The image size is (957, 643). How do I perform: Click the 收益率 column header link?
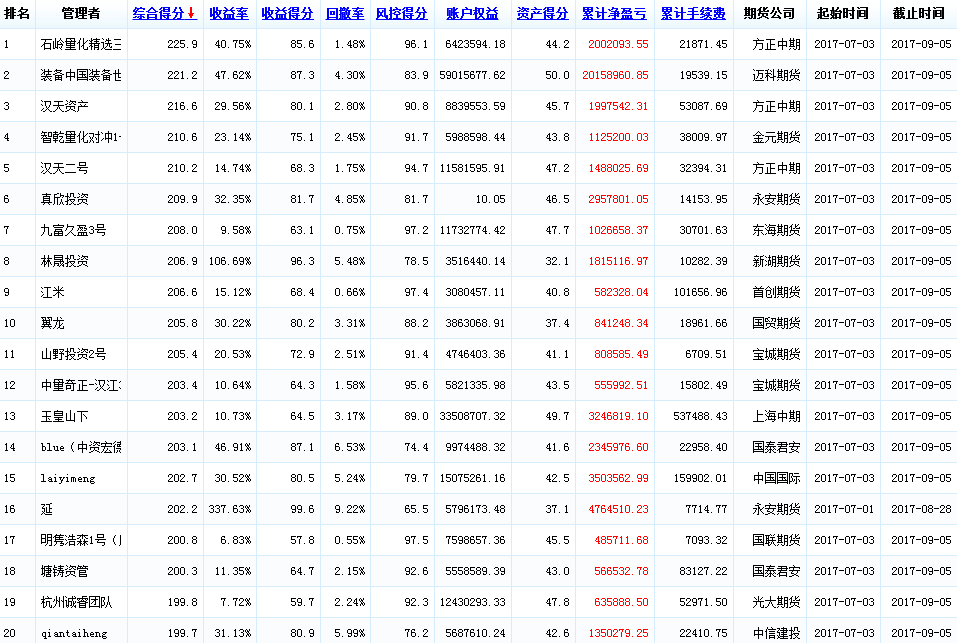click(229, 13)
